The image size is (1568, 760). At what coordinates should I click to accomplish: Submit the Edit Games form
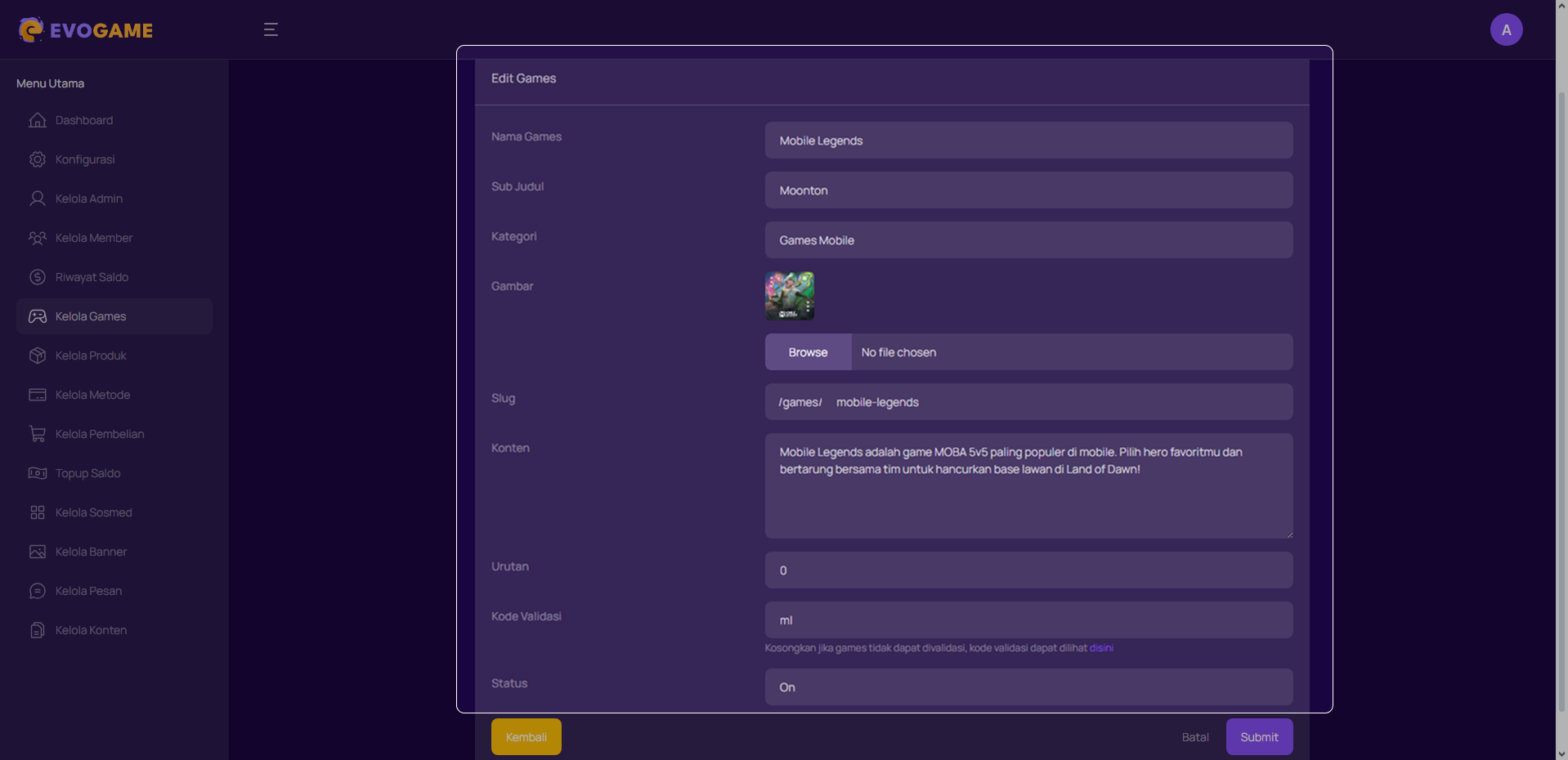click(1259, 737)
